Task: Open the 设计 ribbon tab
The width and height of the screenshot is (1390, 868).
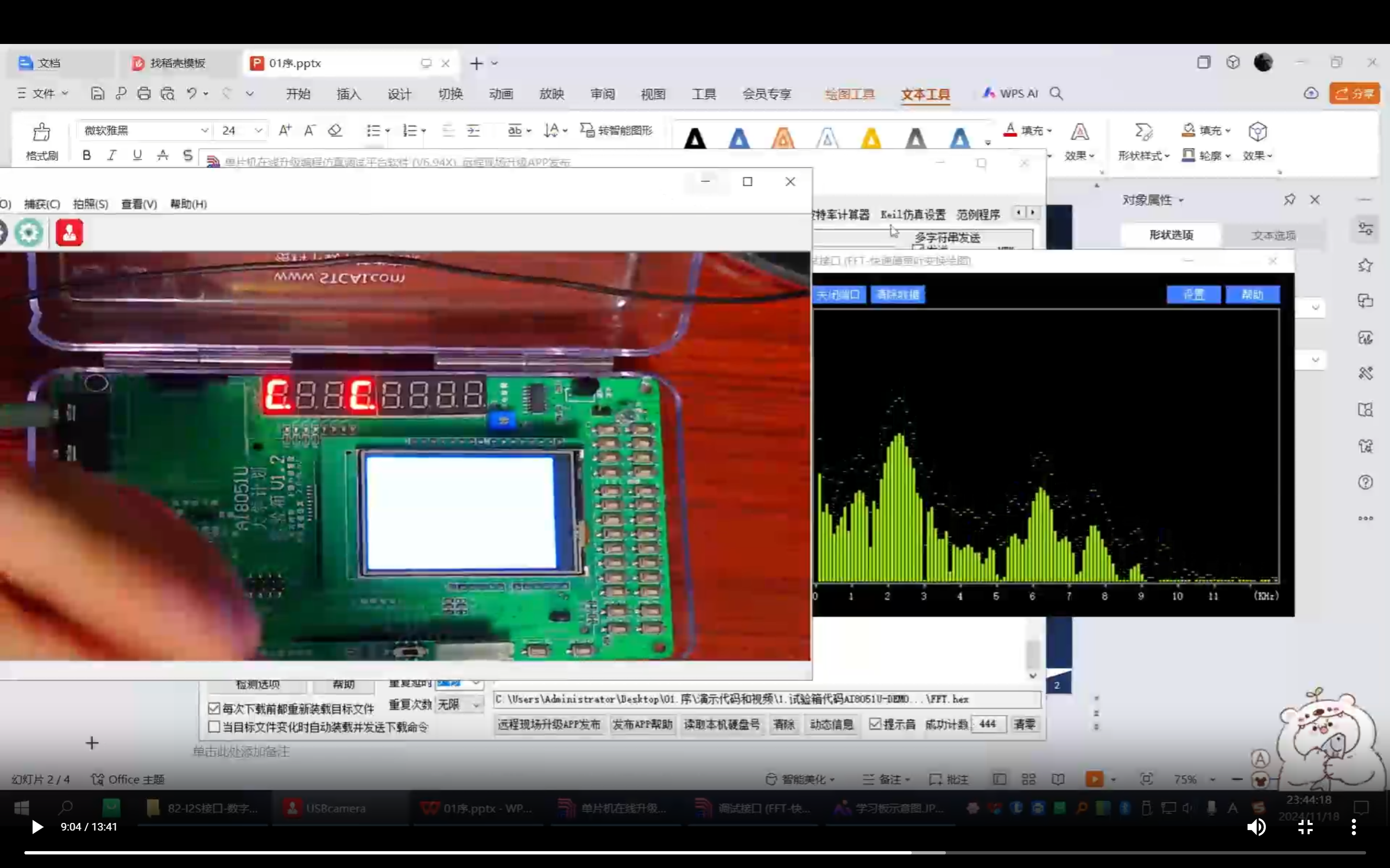Action: click(399, 93)
